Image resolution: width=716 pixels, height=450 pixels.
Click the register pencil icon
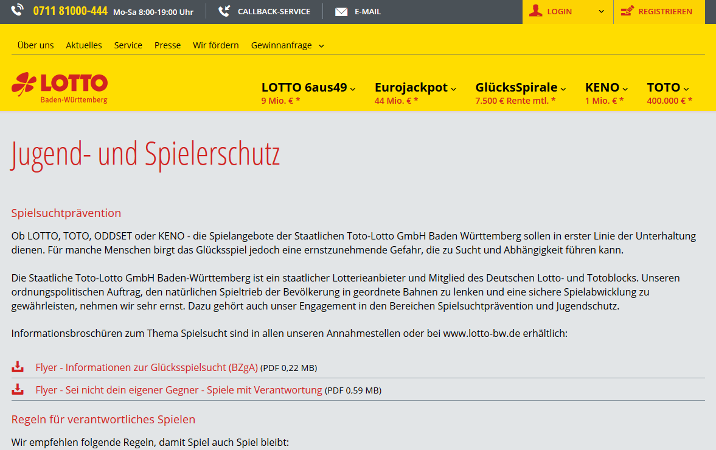tap(627, 11)
